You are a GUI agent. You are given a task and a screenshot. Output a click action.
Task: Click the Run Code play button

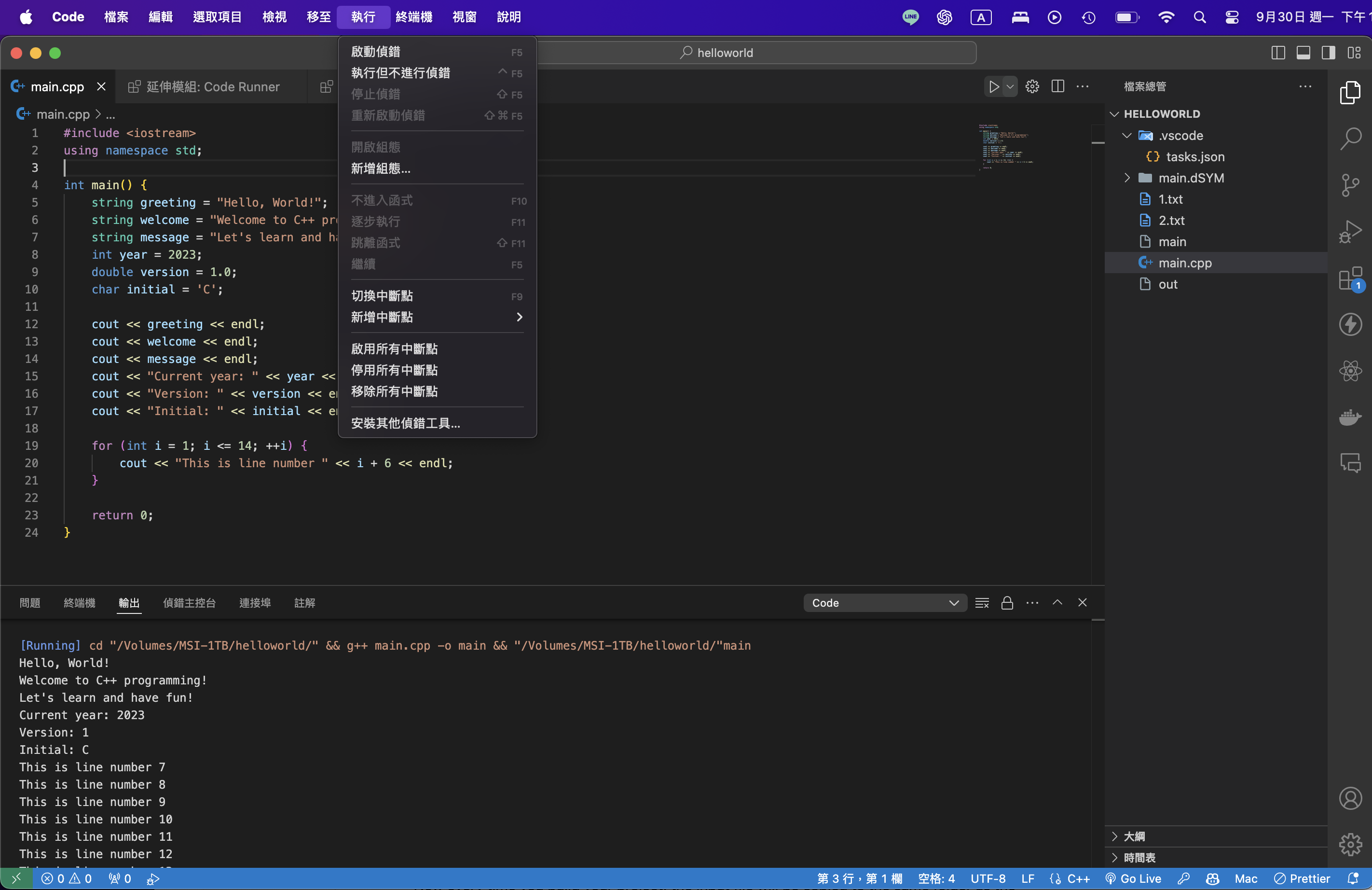pos(994,86)
